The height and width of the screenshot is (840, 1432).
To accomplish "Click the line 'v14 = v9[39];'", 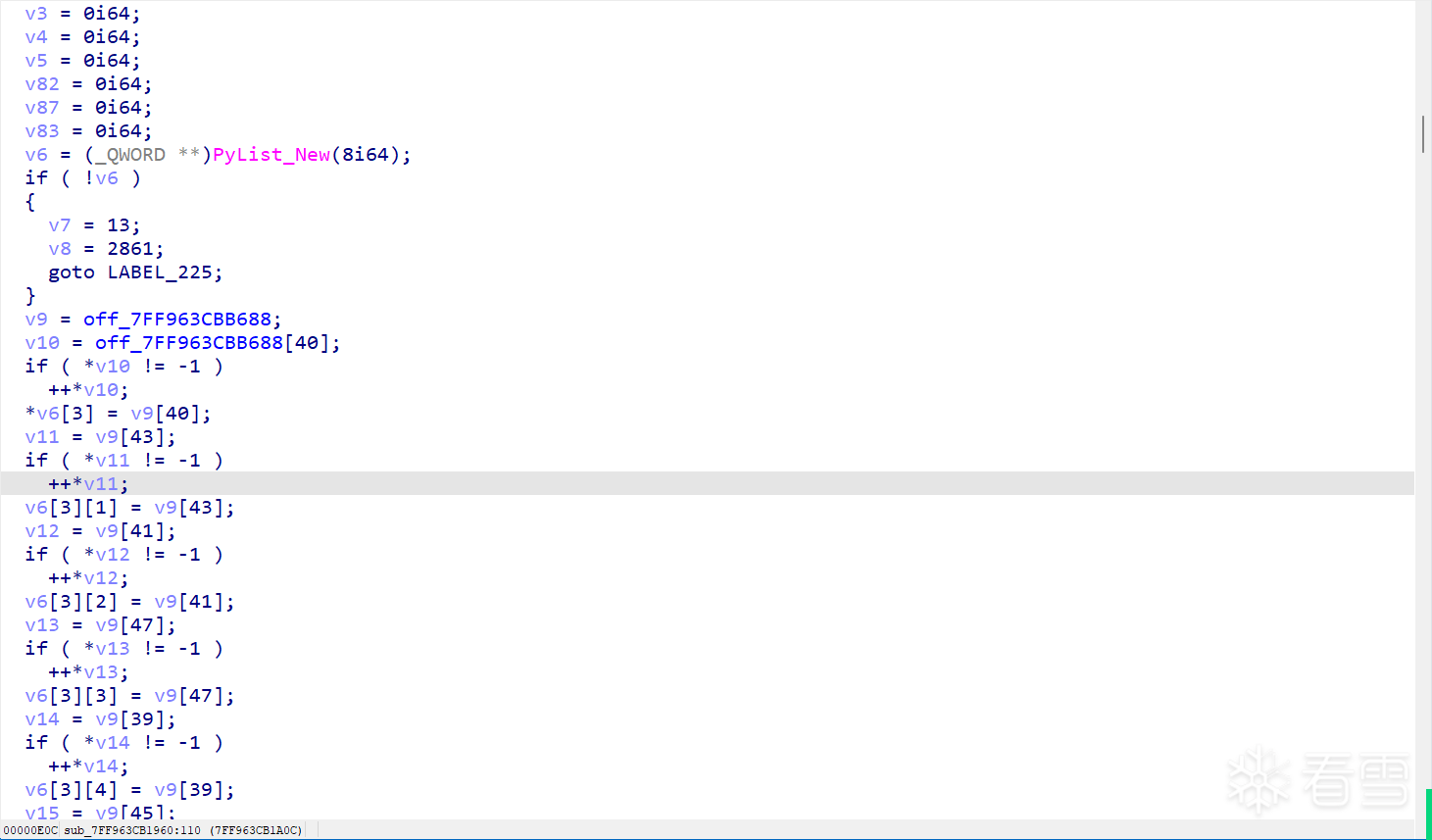I will (x=100, y=719).
